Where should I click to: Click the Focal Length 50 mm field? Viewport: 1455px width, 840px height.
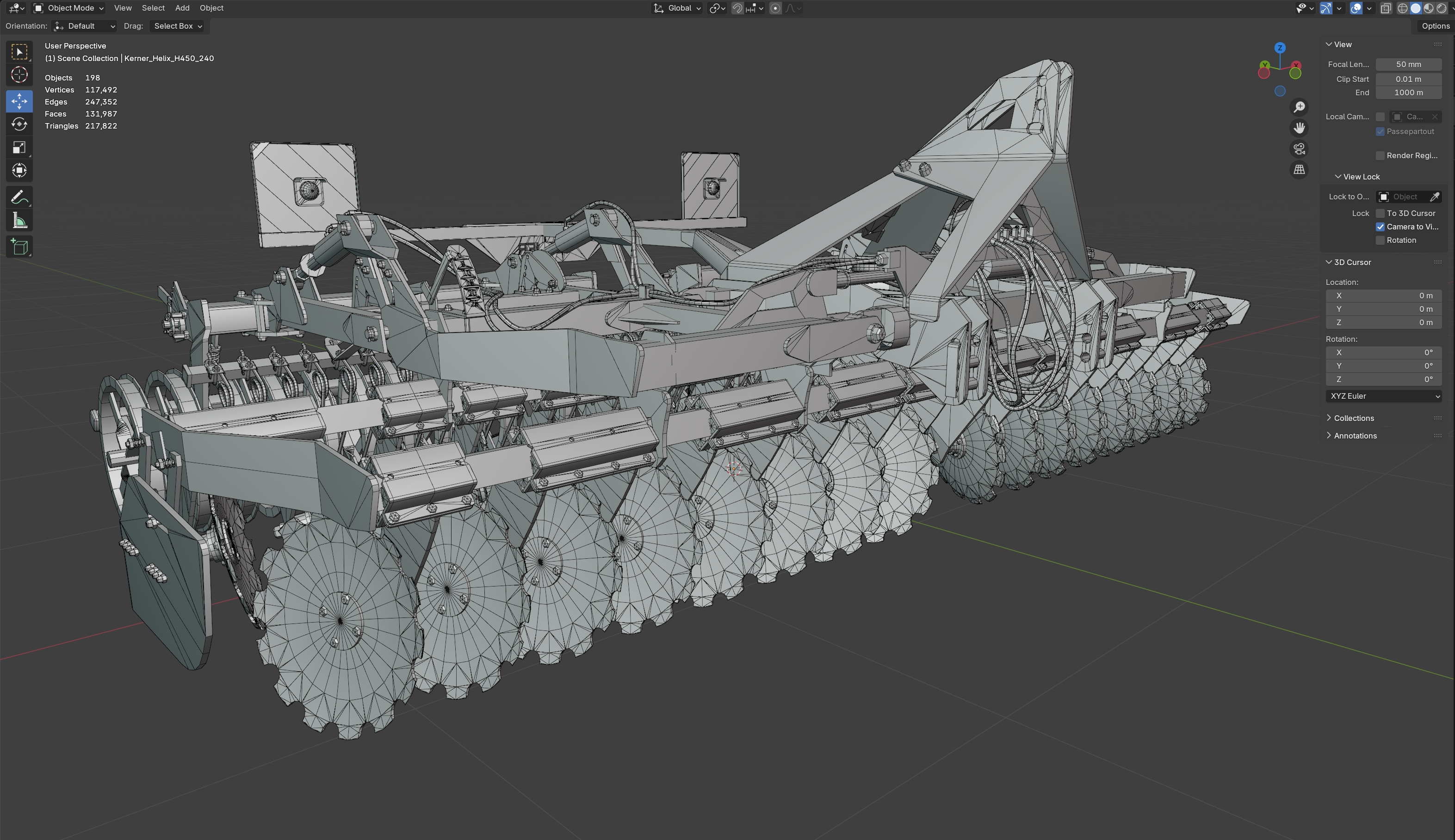coord(1408,65)
